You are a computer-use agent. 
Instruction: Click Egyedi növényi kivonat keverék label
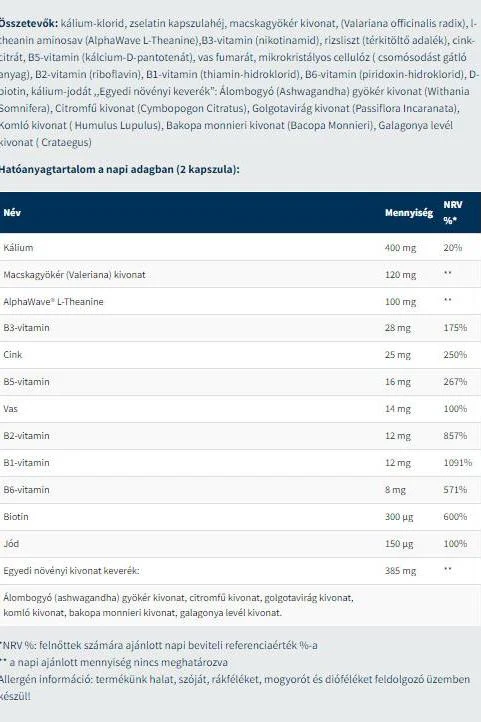coord(71,571)
